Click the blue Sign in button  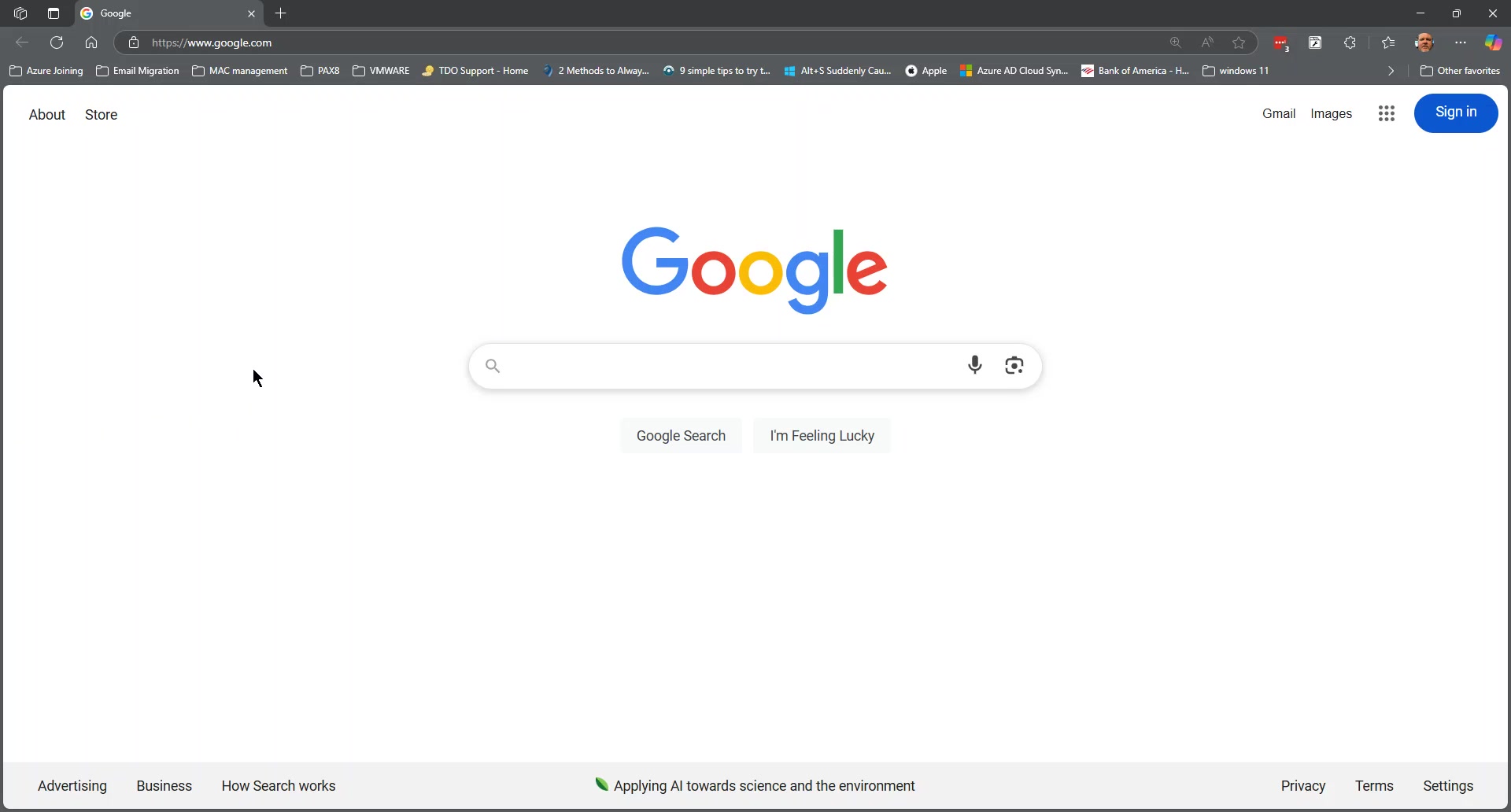tap(1455, 113)
